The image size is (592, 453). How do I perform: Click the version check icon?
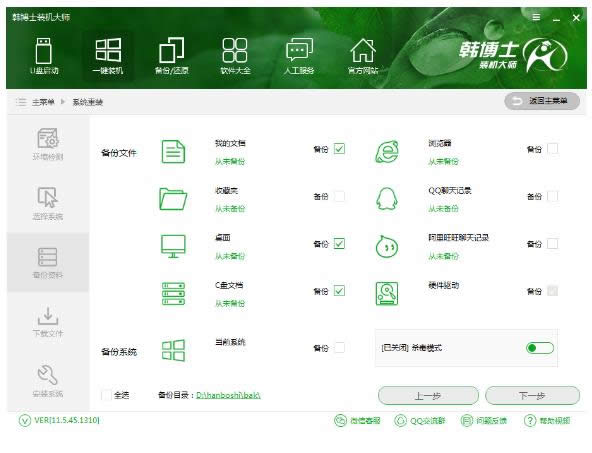click(25, 421)
